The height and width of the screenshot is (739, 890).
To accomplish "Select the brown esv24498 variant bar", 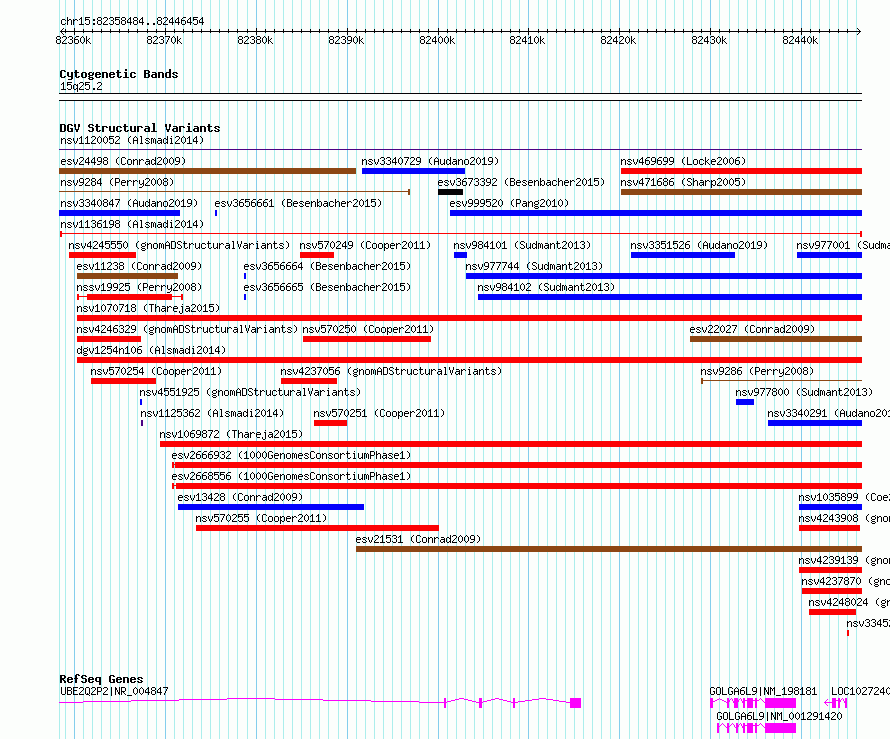I will point(208,171).
